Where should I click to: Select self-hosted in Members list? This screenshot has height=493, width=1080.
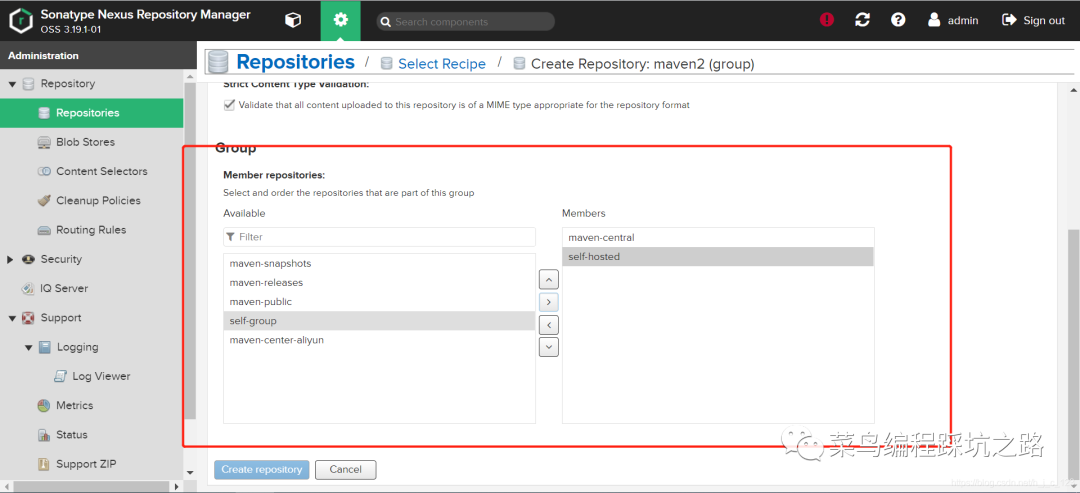[718, 257]
